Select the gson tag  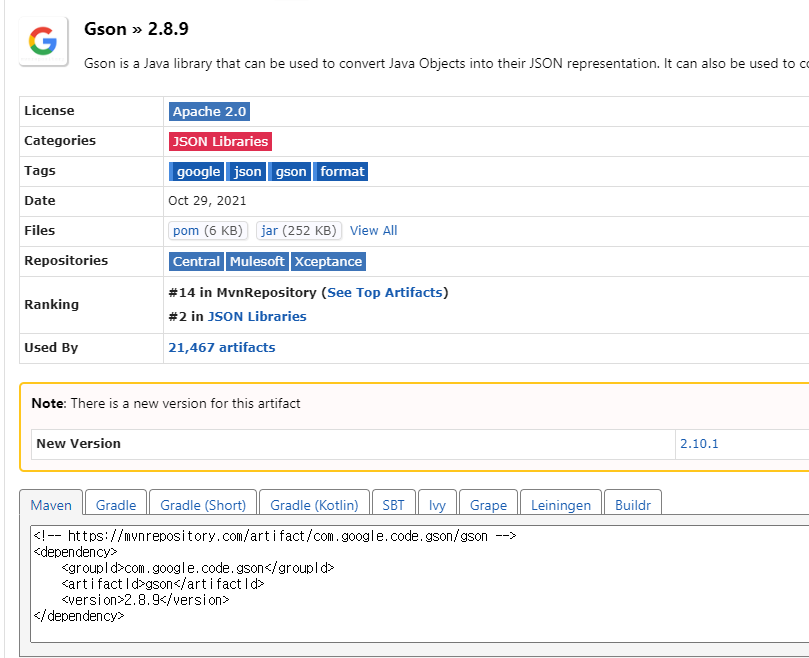pos(289,171)
